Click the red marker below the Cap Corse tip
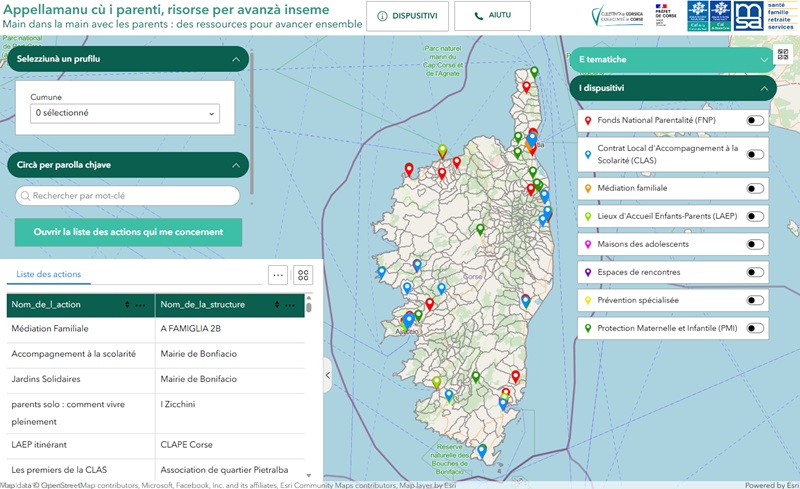The width and height of the screenshot is (800, 489). pos(526,87)
